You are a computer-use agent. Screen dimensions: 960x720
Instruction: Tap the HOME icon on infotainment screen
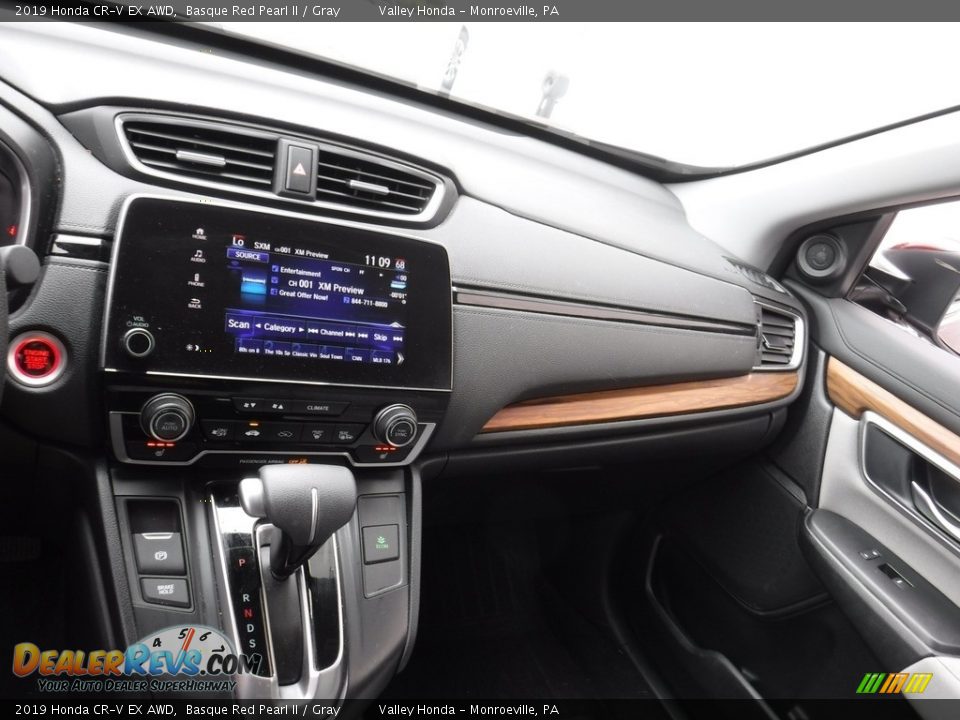click(200, 234)
